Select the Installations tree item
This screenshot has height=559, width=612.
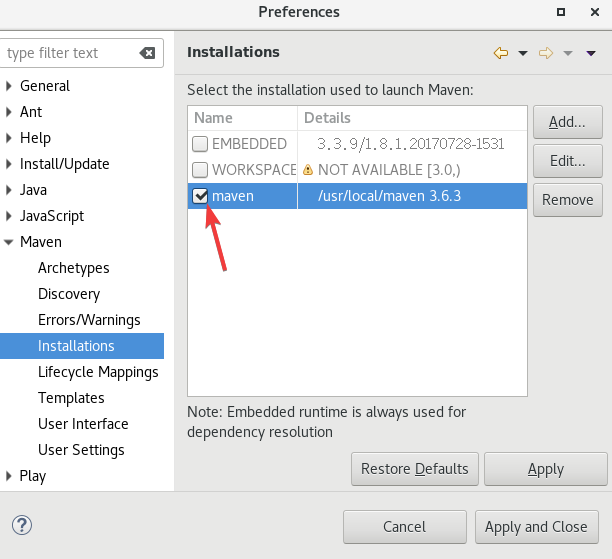pyautogui.click(x=76, y=346)
